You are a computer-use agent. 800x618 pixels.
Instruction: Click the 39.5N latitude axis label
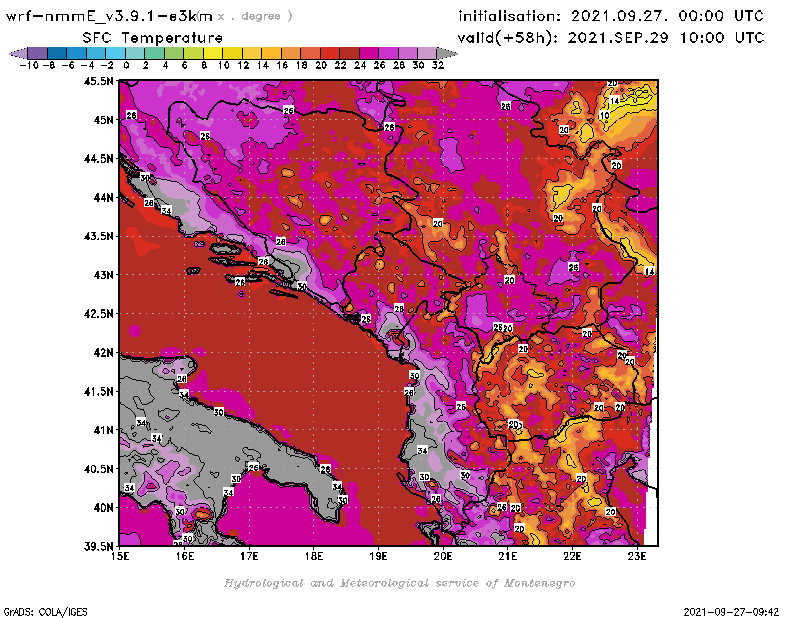98,547
